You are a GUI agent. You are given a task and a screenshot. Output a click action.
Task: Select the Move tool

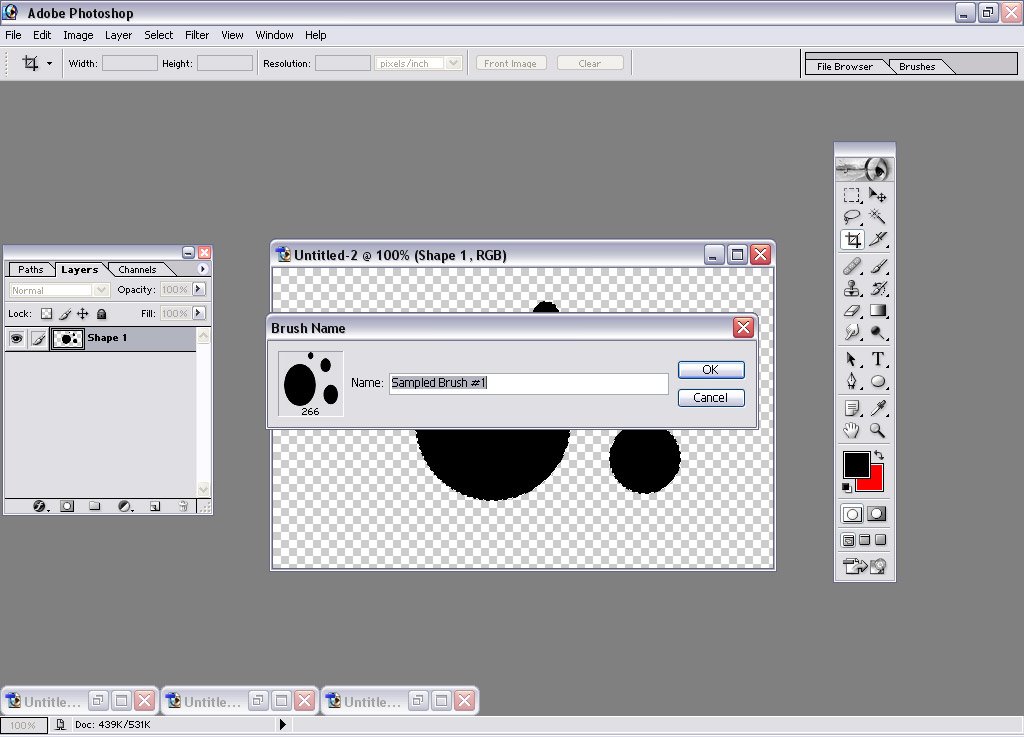[x=878, y=195]
